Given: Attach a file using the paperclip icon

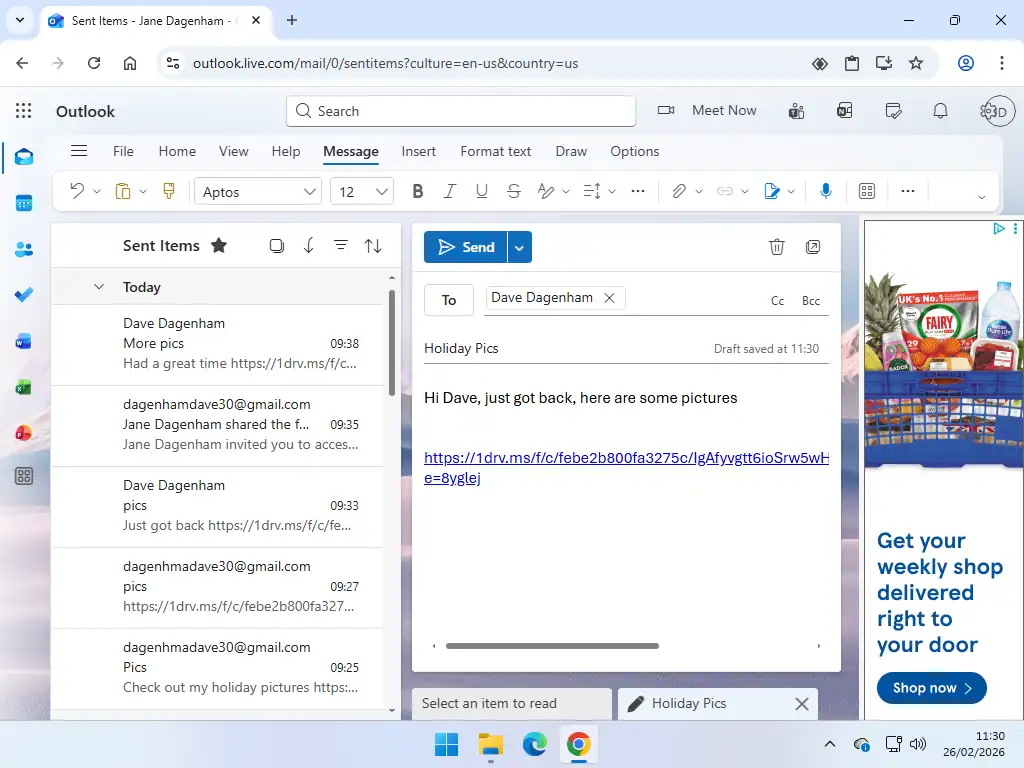Looking at the screenshot, I should point(679,191).
